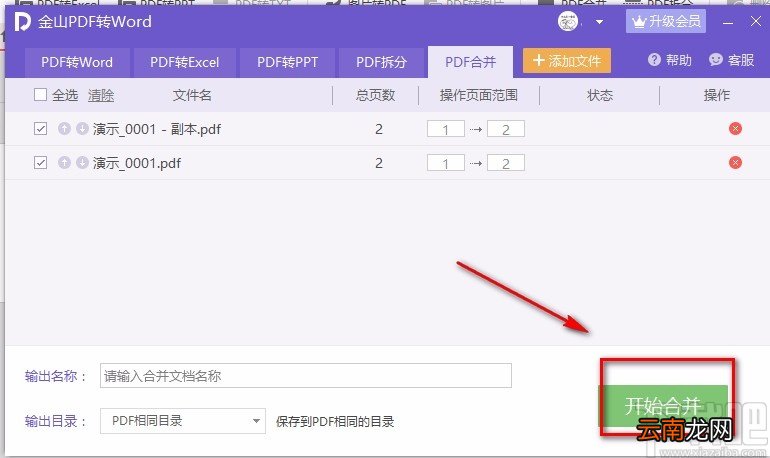
Task: Click end page field for 演示_0001 - 副本.pdf
Action: [506, 129]
